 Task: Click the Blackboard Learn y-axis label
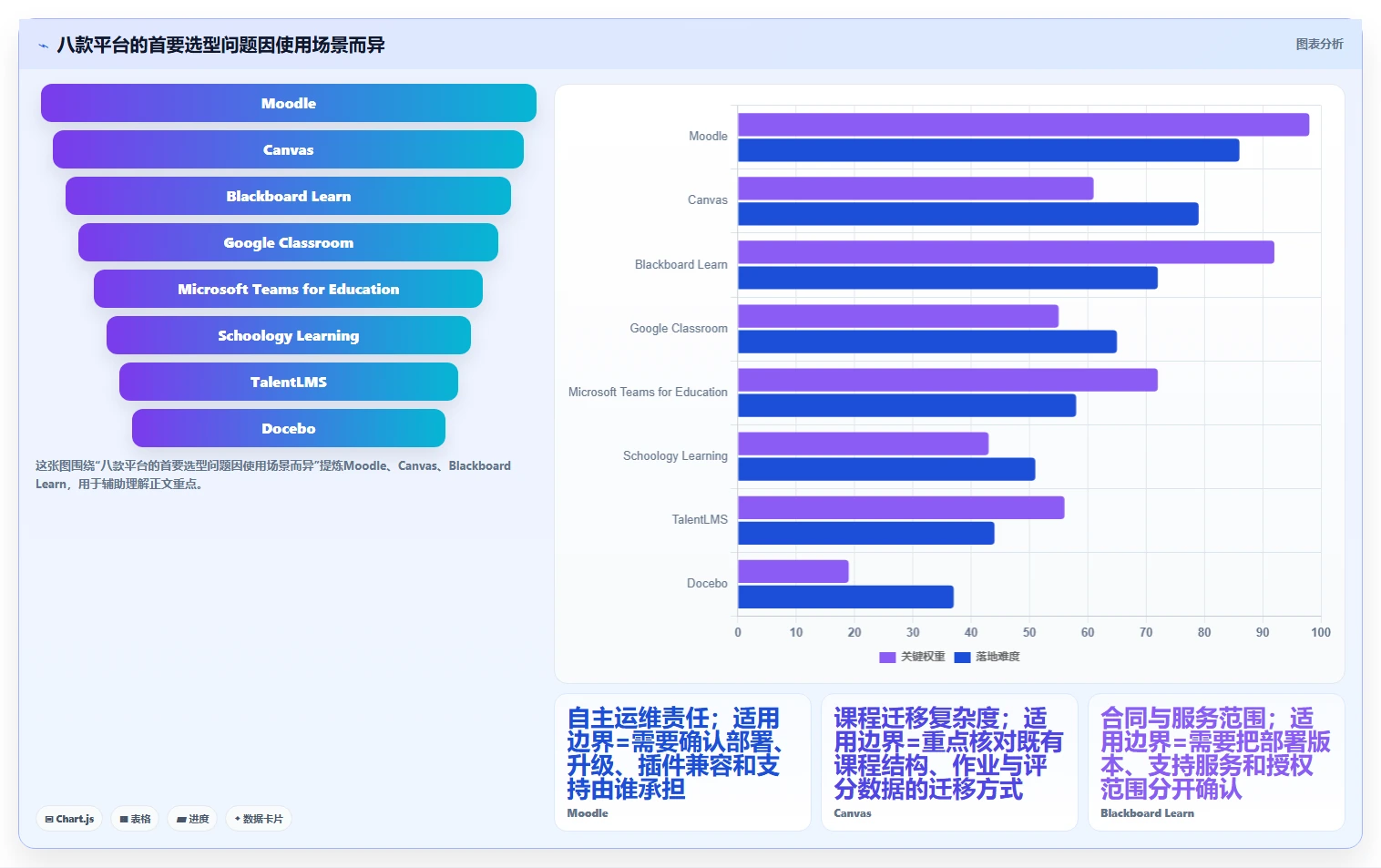[681, 265]
